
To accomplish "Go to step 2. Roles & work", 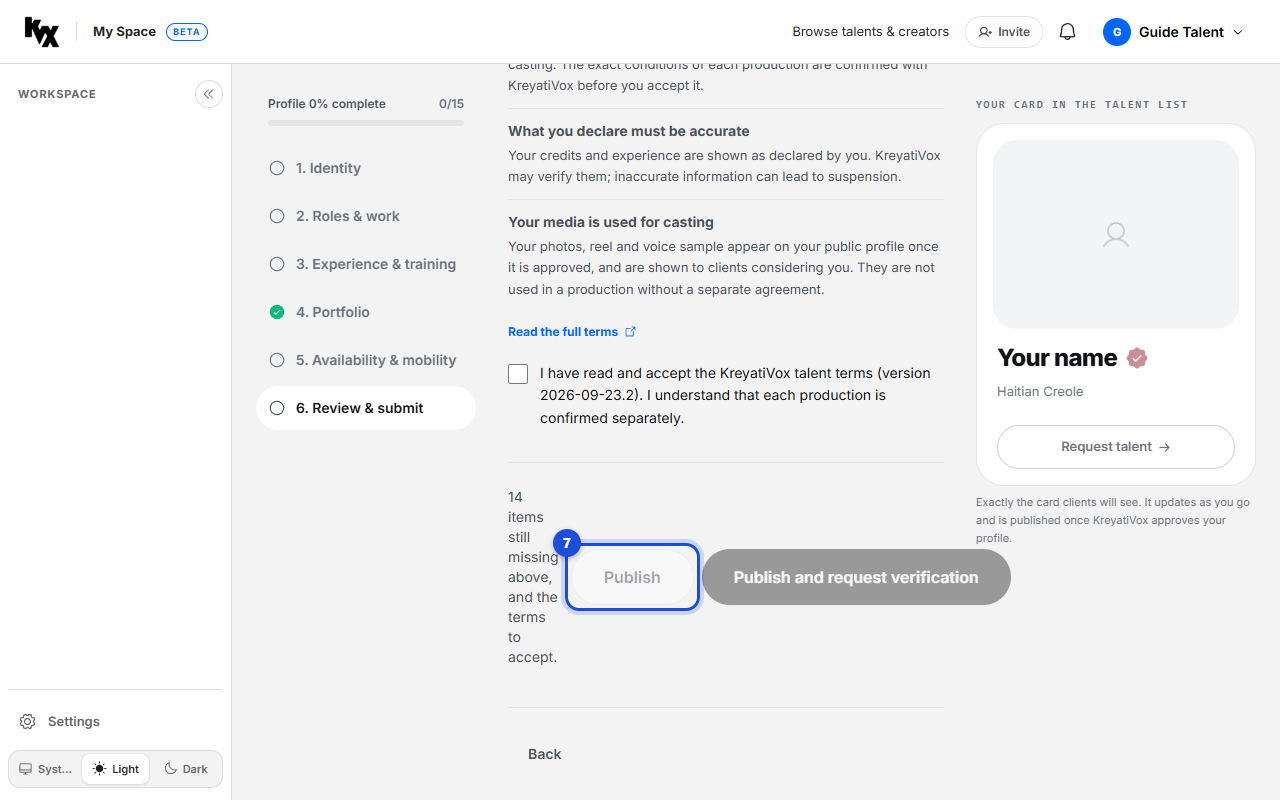I will pyautogui.click(x=366, y=216).
